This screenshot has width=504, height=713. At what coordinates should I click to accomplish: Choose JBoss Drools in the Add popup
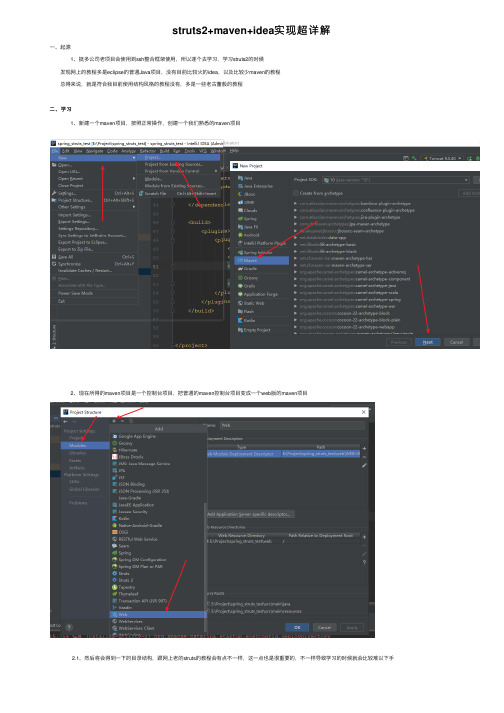click(x=128, y=457)
